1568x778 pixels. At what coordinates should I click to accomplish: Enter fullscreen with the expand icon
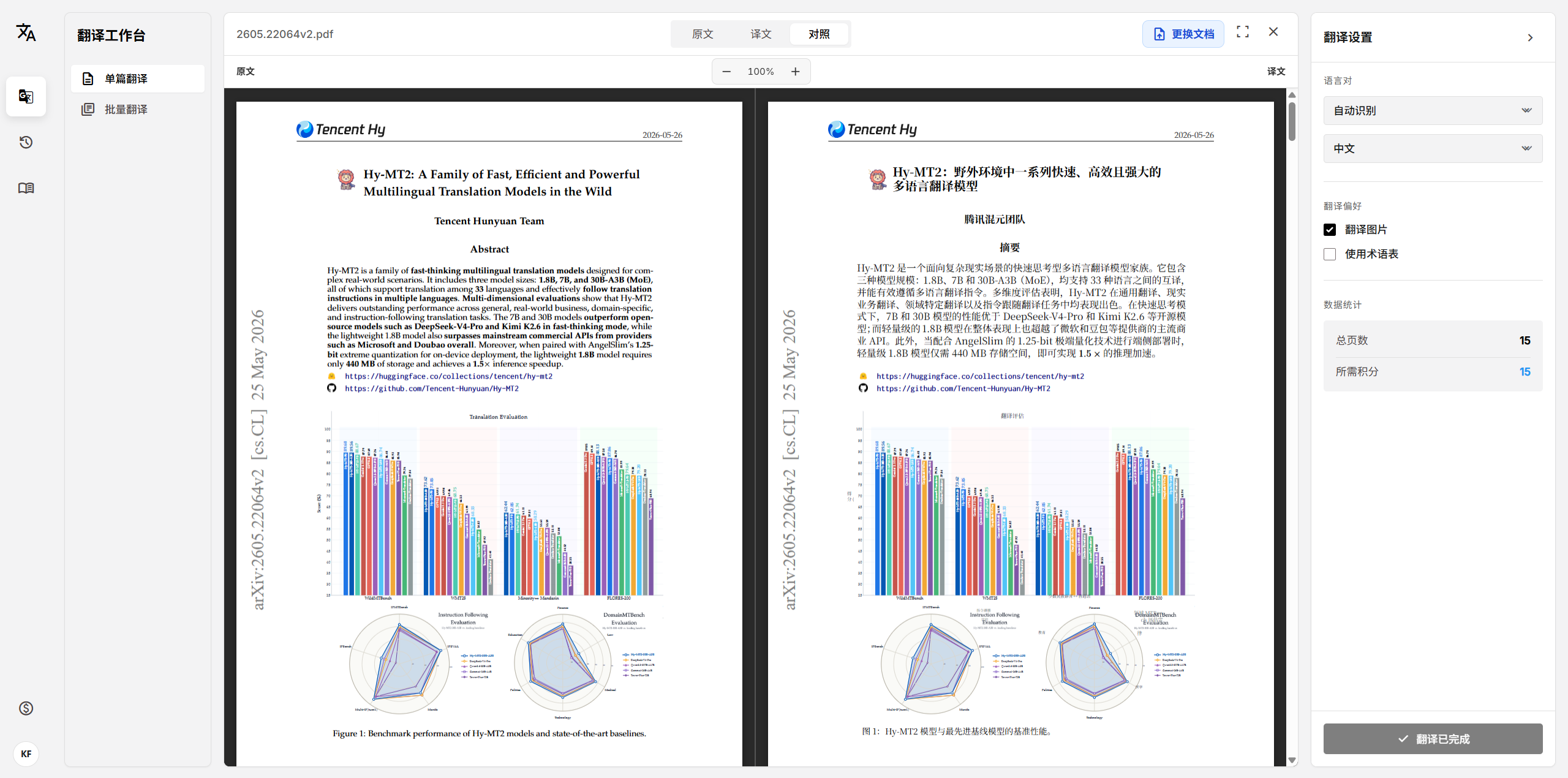[x=1243, y=32]
